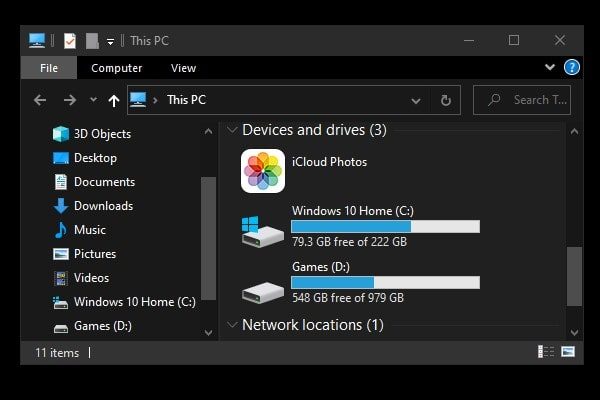Expand the address bar root chevron
Screen dimensions: 600x400
(155, 100)
